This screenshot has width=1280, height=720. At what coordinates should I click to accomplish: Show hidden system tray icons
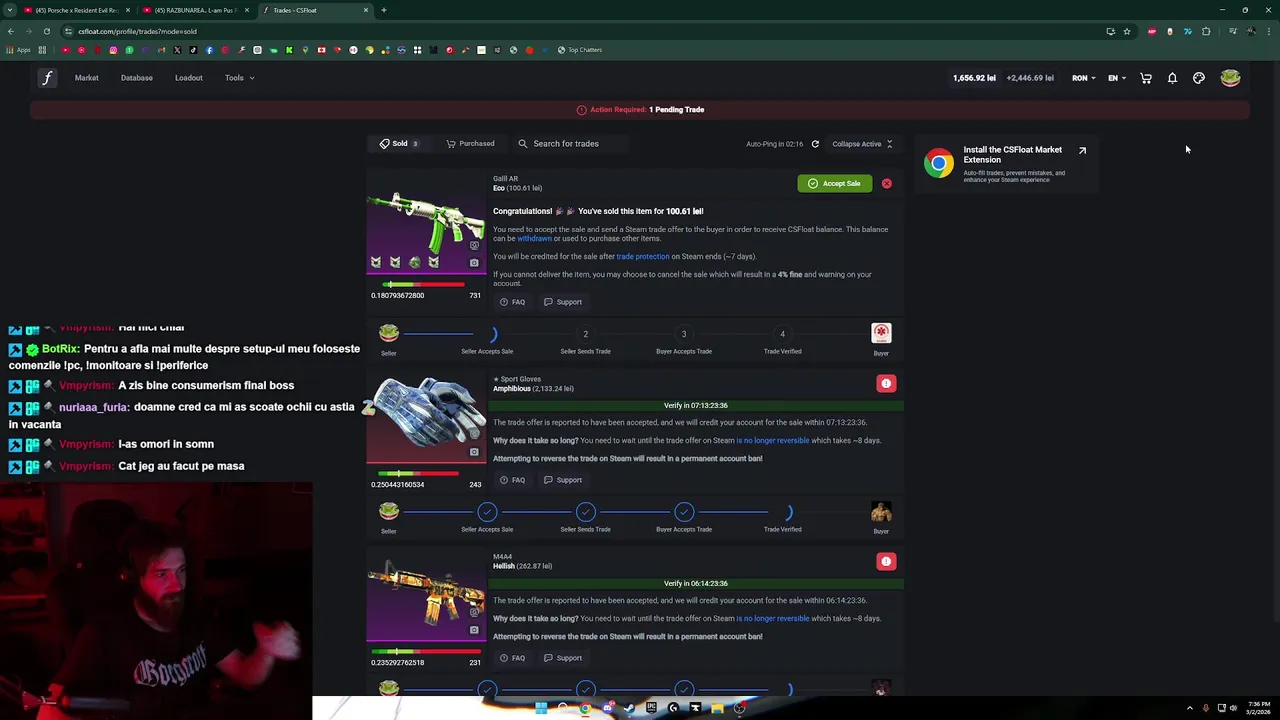click(1189, 708)
